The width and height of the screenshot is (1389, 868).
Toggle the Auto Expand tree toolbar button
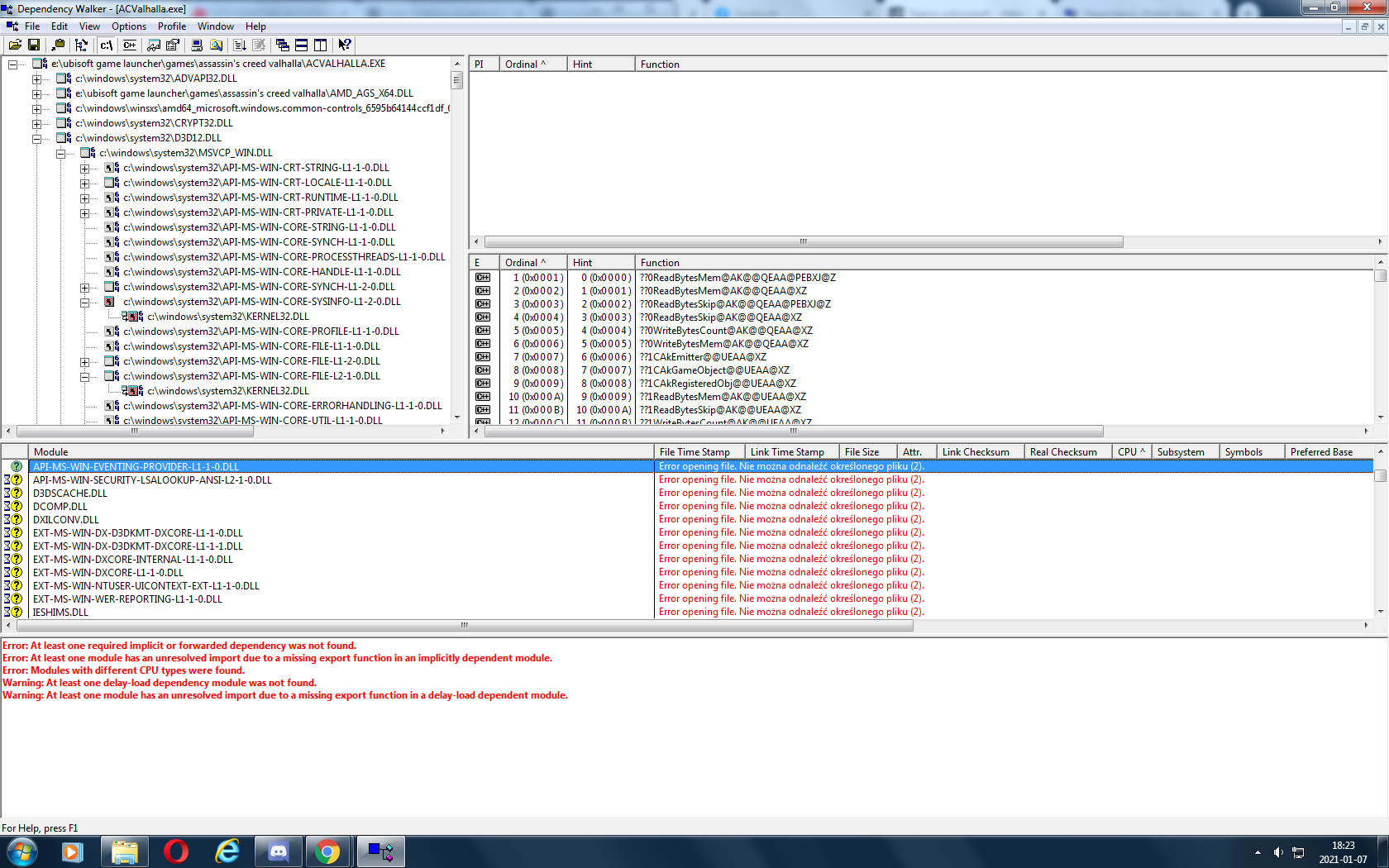pyautogui.click(x=81, y=45)
